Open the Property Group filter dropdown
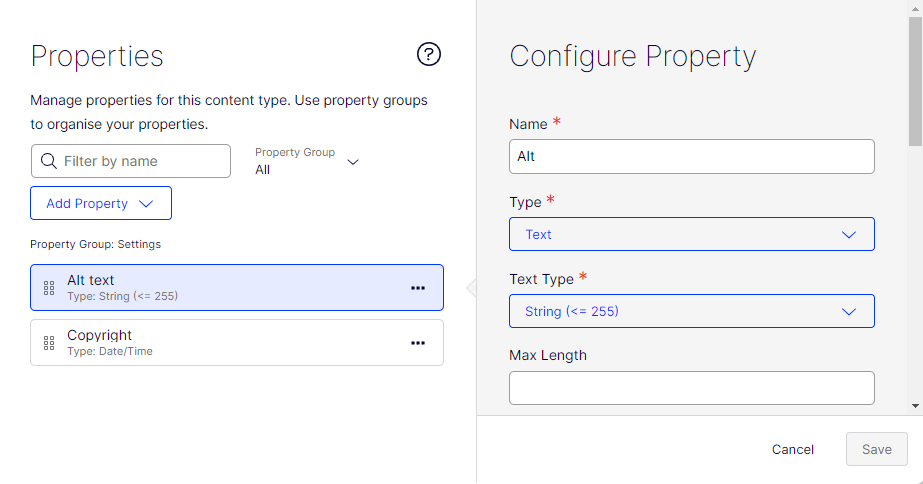This screenshot has height=484, width=923. [x=307, y=161]
